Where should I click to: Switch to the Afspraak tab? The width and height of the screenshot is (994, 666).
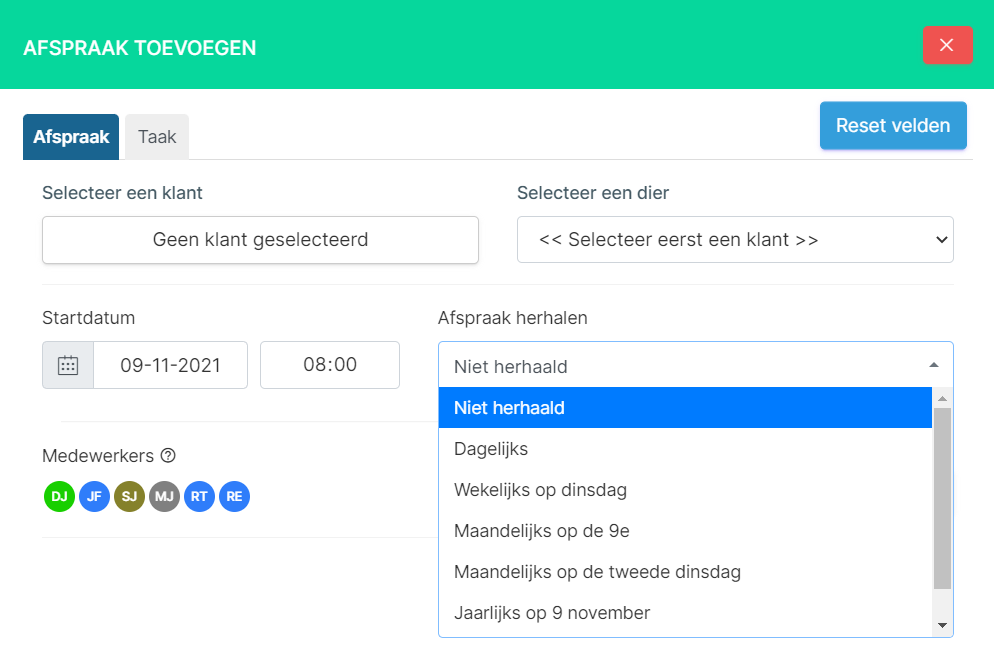pyautogui.click(x=71, y=137)
